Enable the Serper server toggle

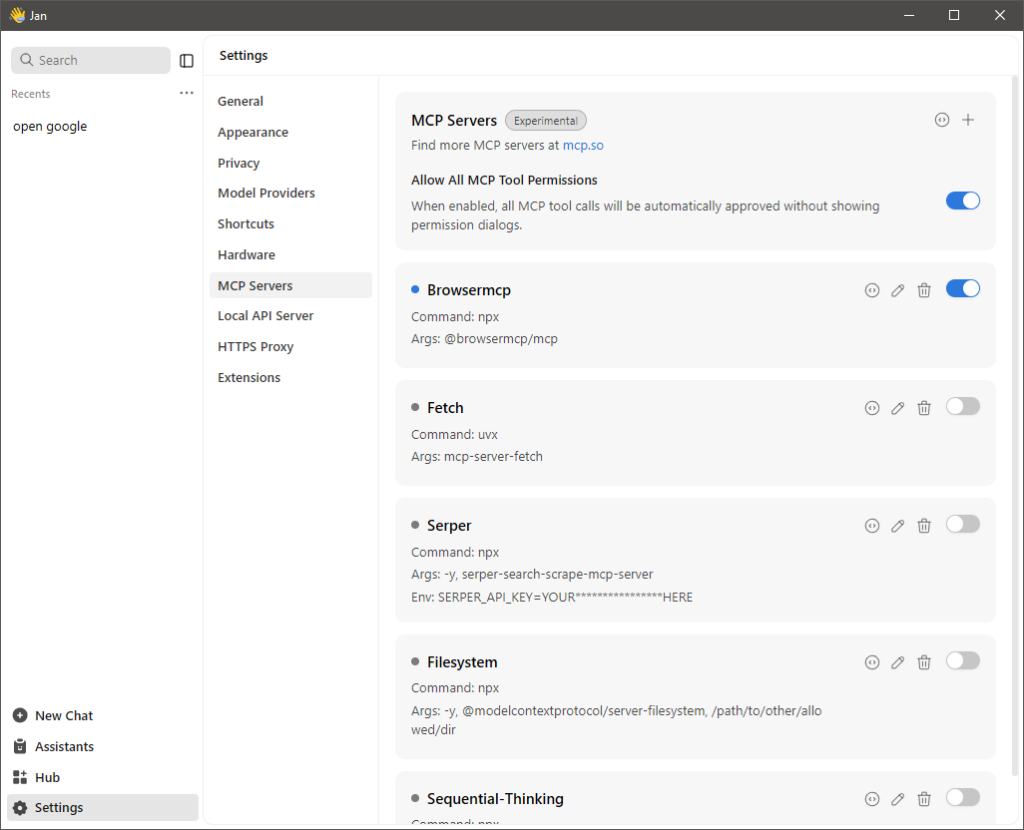point(963,524)
